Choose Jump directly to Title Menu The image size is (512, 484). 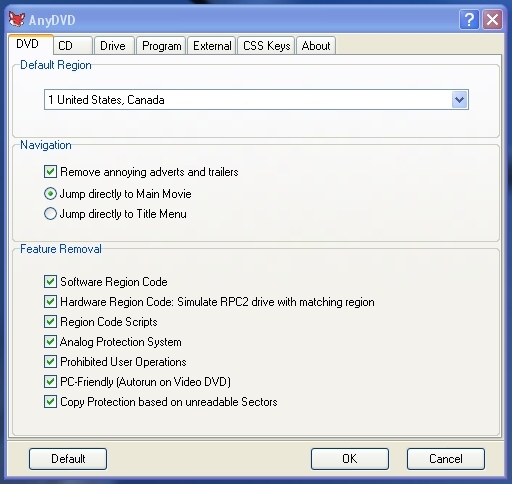[50, 214]
